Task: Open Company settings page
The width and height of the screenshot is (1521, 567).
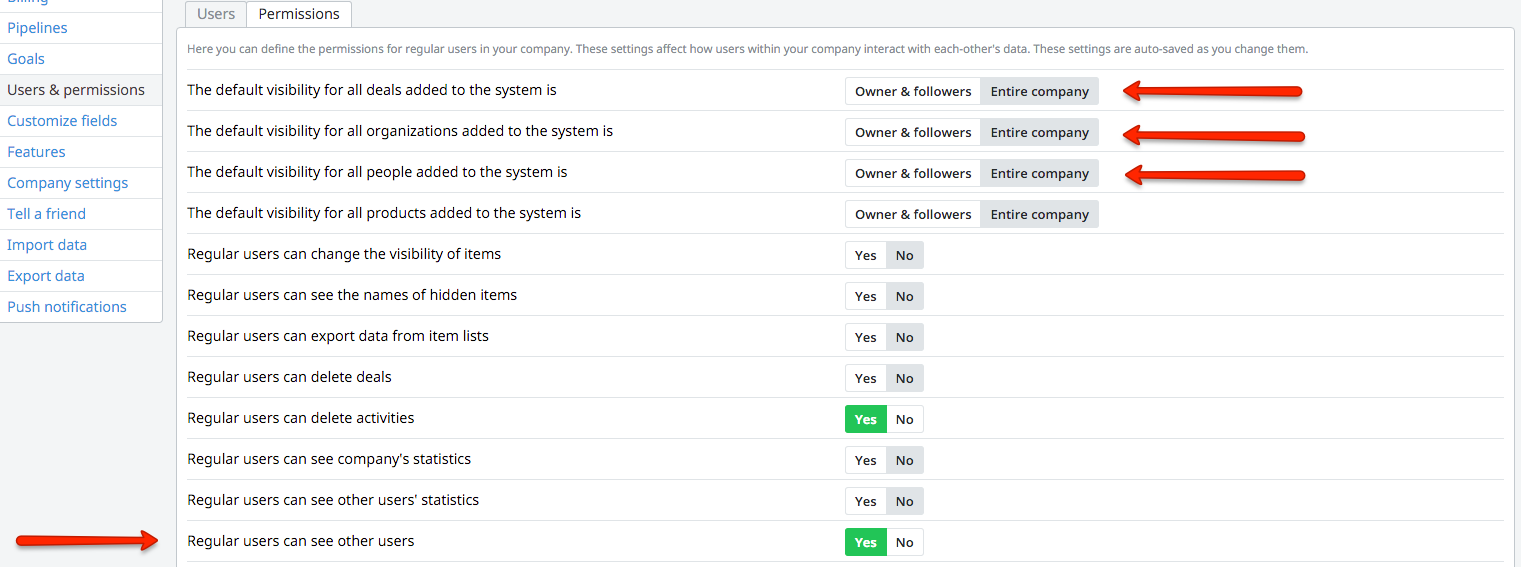Action: [x=81, y=183]
